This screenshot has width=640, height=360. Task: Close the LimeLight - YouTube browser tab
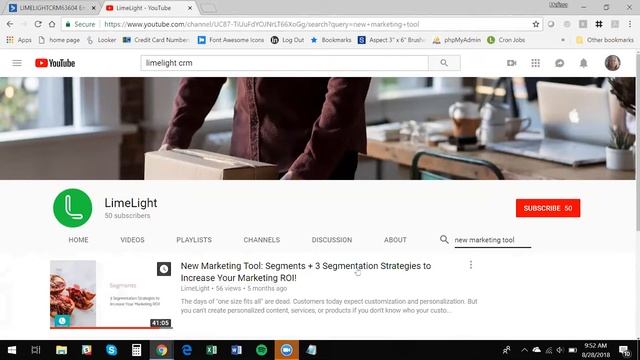click(190, 8)
